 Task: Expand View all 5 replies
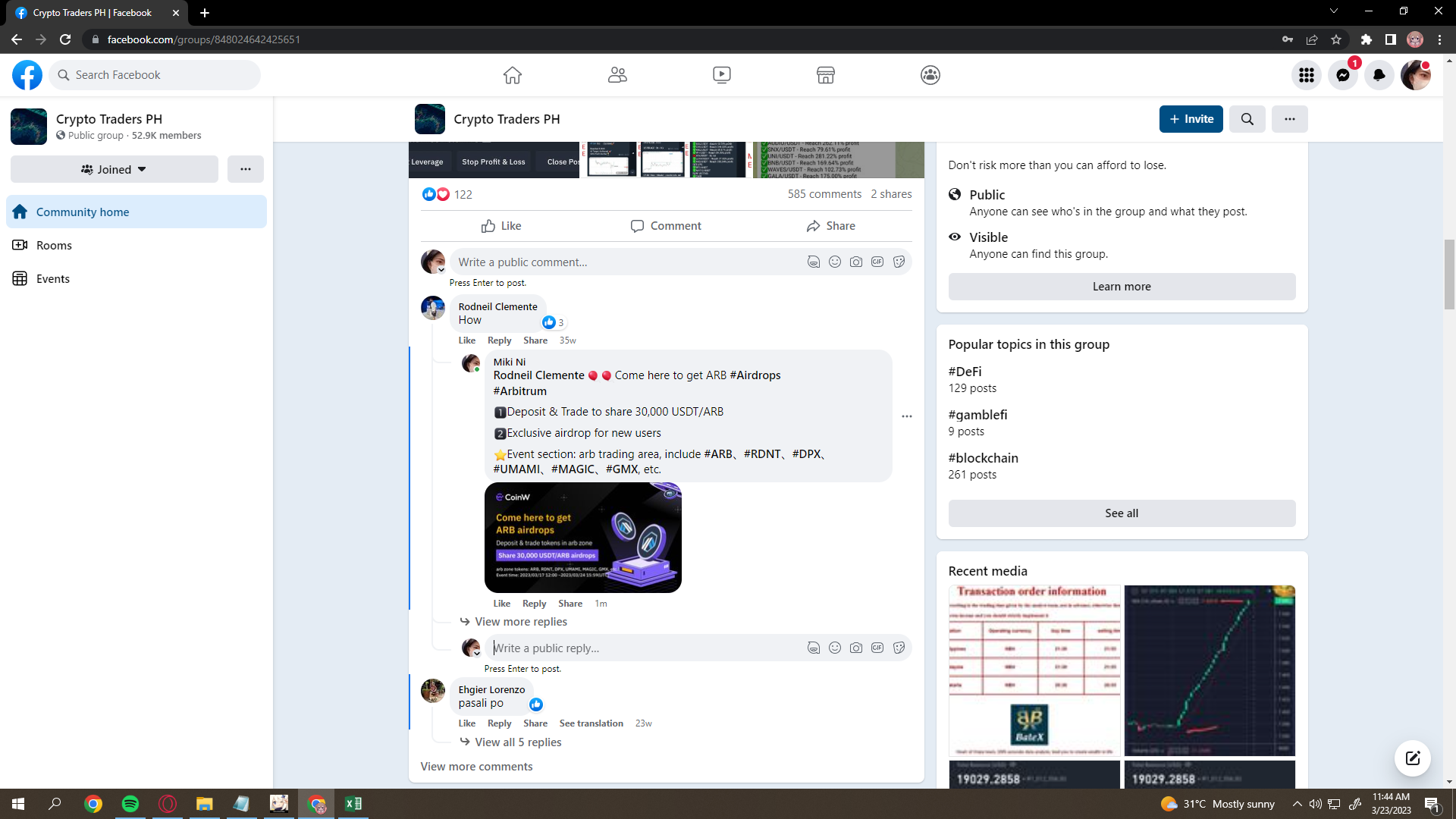pos(517,742)
